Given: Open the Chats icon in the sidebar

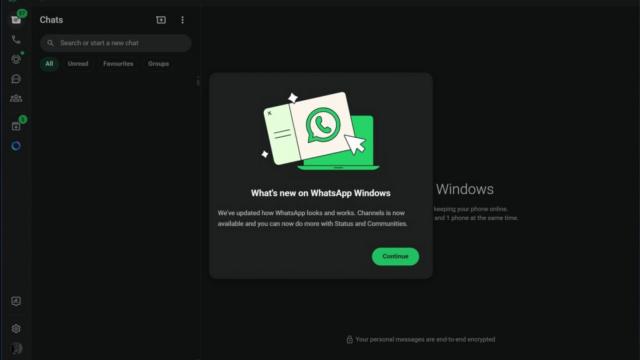Looking at the screenshot, I should point(16,20).
